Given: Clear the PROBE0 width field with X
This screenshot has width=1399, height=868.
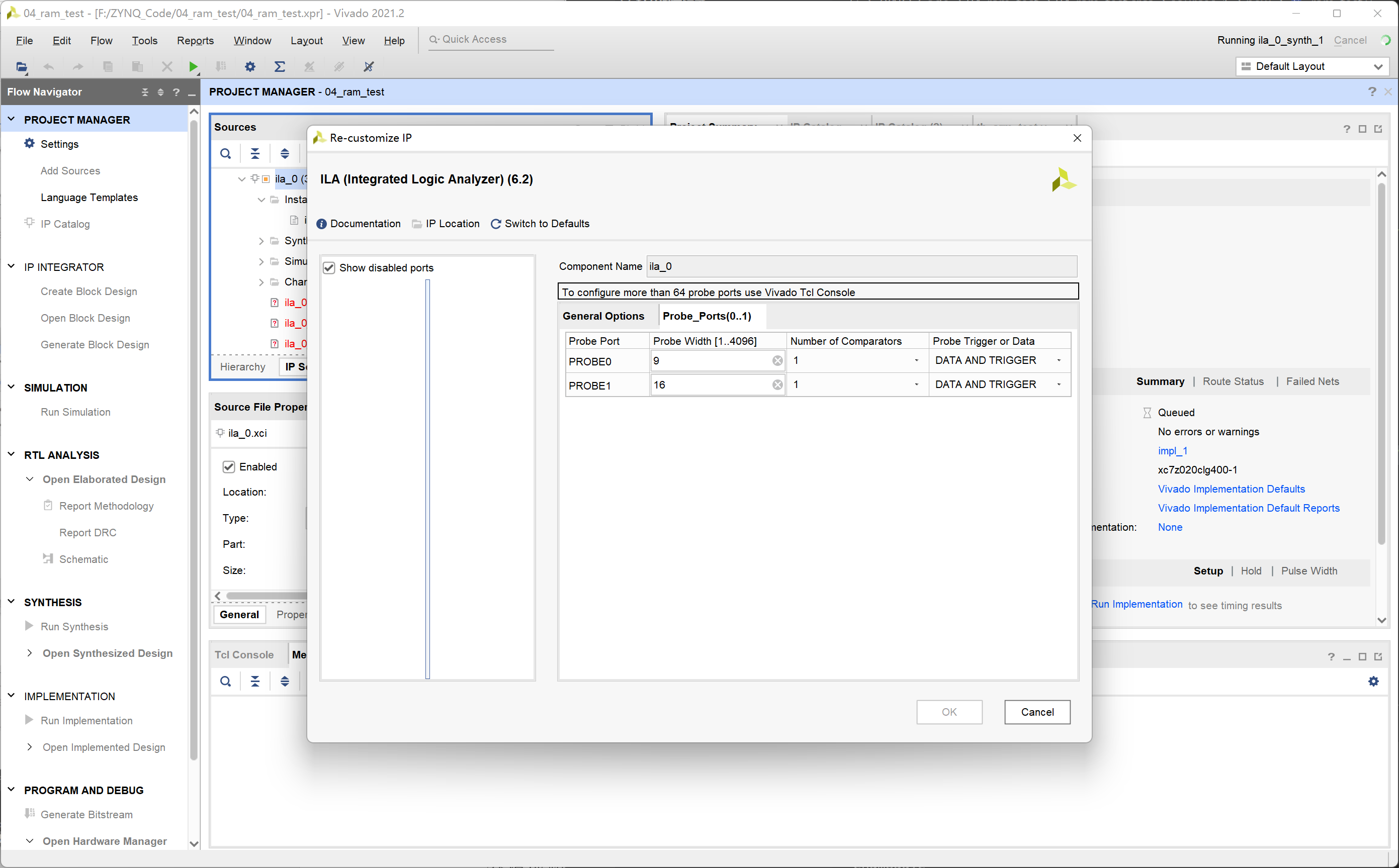Looking at the screenshot, I should click(x=777, y=360).
